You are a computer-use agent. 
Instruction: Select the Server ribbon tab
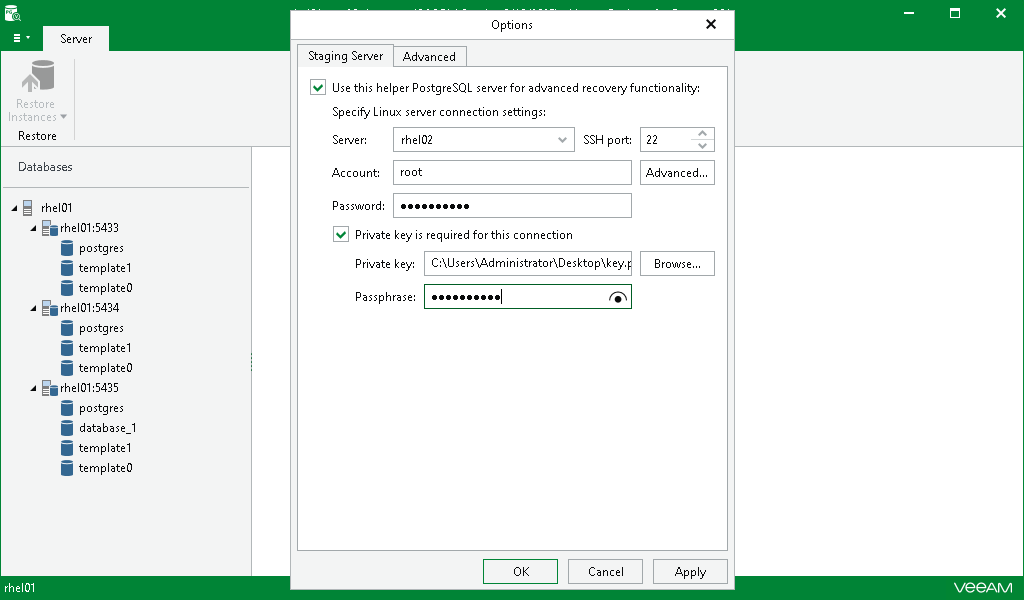(75, 38)
